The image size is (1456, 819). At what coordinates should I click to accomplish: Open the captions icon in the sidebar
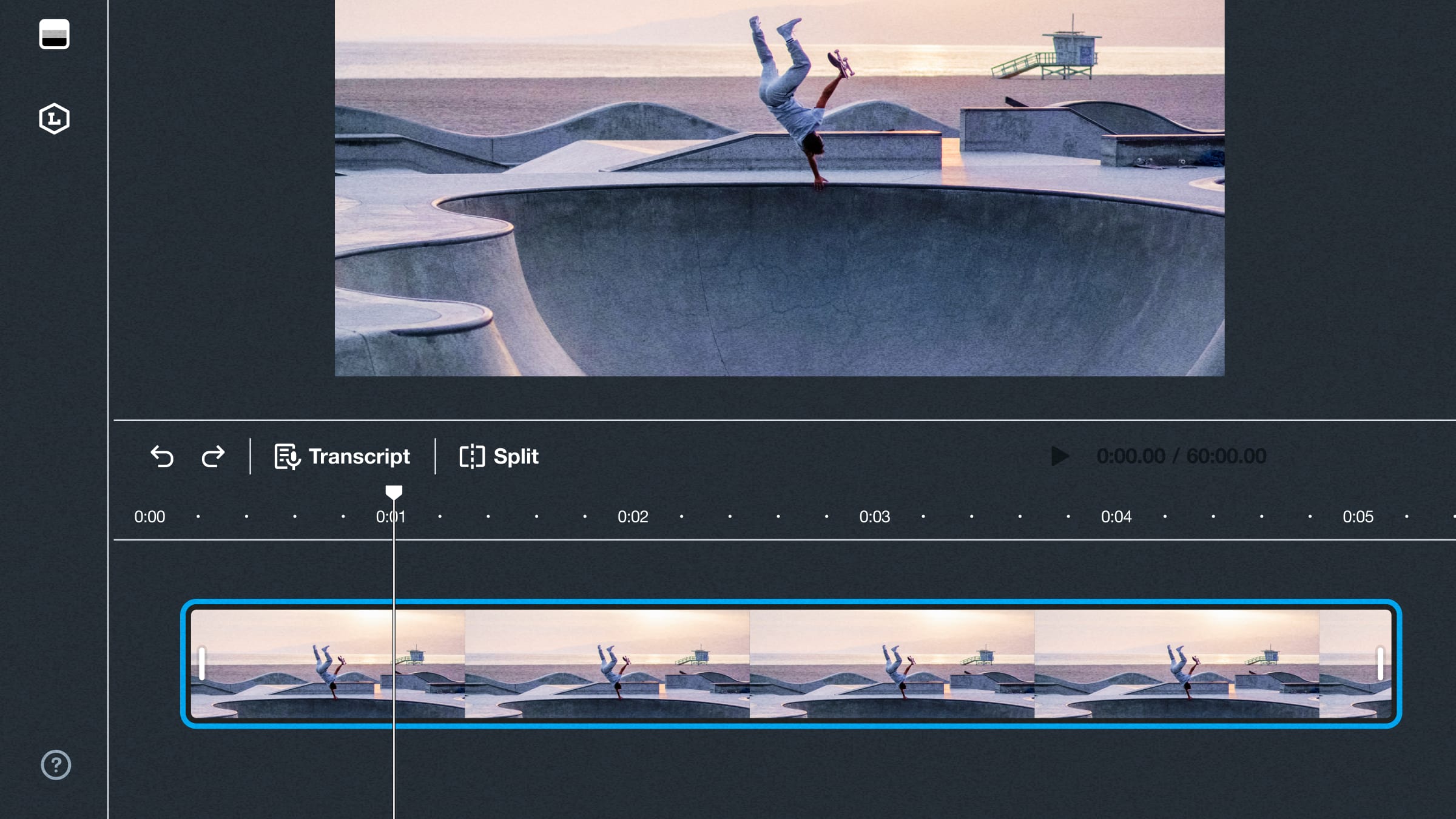tap(55, 34)
